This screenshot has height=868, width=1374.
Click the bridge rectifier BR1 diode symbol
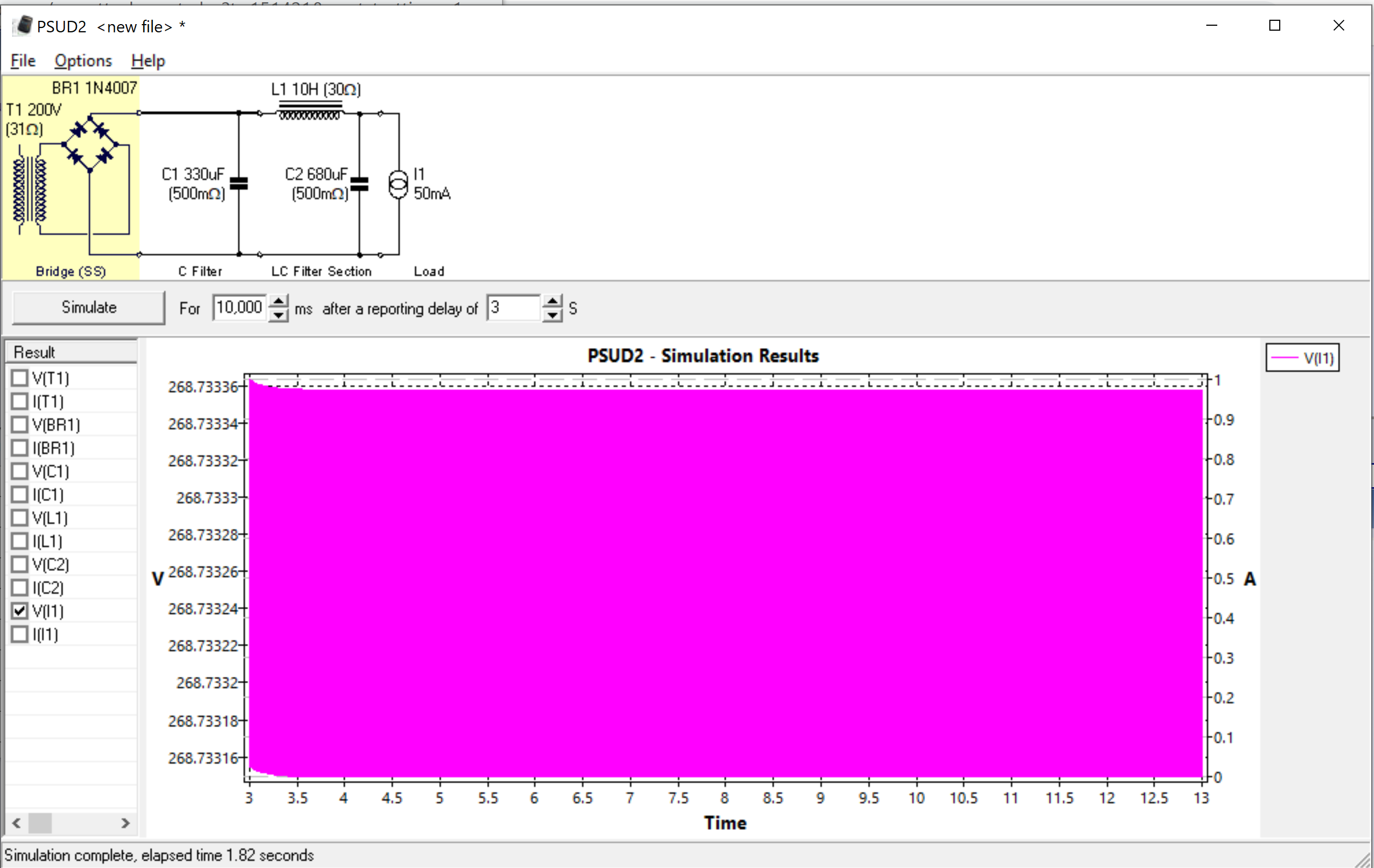(89, 144)
